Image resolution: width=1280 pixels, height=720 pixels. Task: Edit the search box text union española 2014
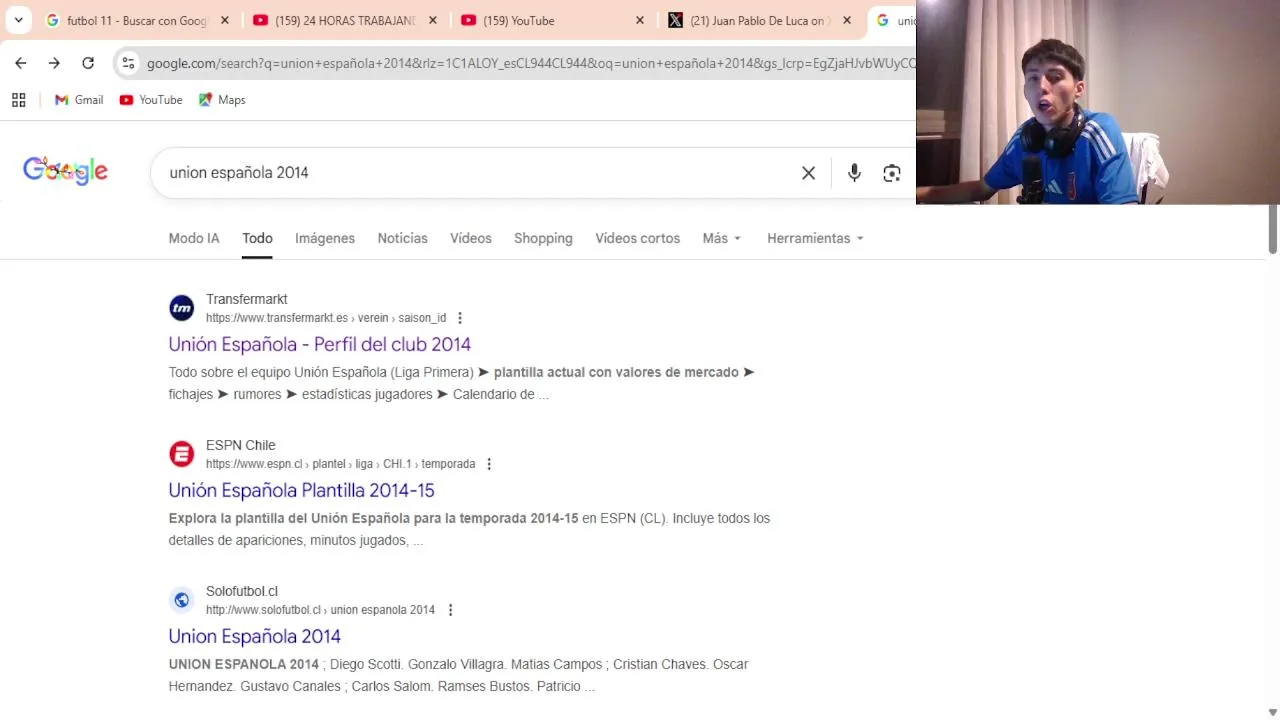click(239, 173)
